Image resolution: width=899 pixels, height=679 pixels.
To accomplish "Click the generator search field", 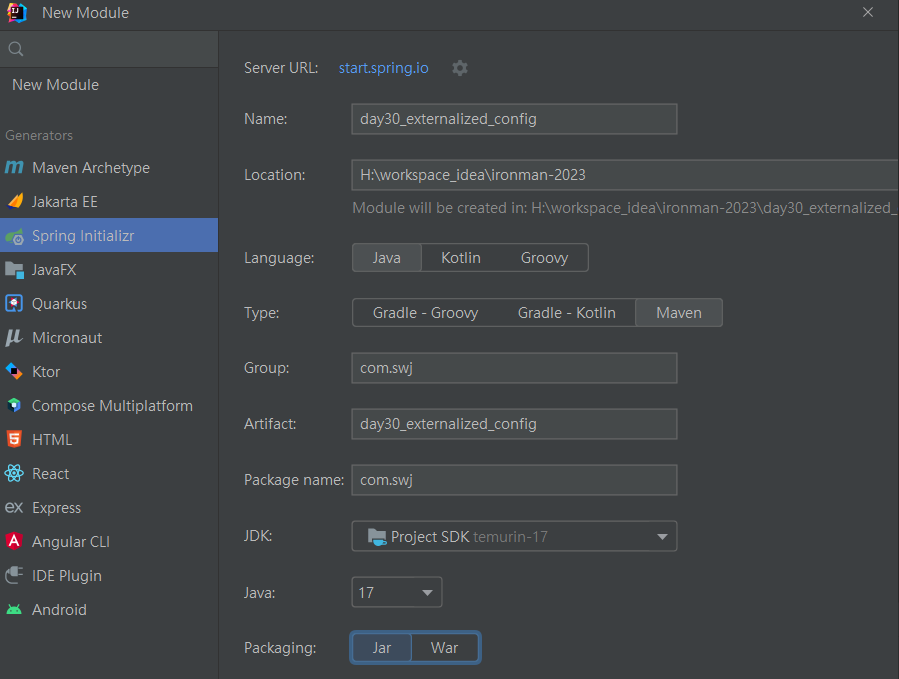I will pos(109,49).
